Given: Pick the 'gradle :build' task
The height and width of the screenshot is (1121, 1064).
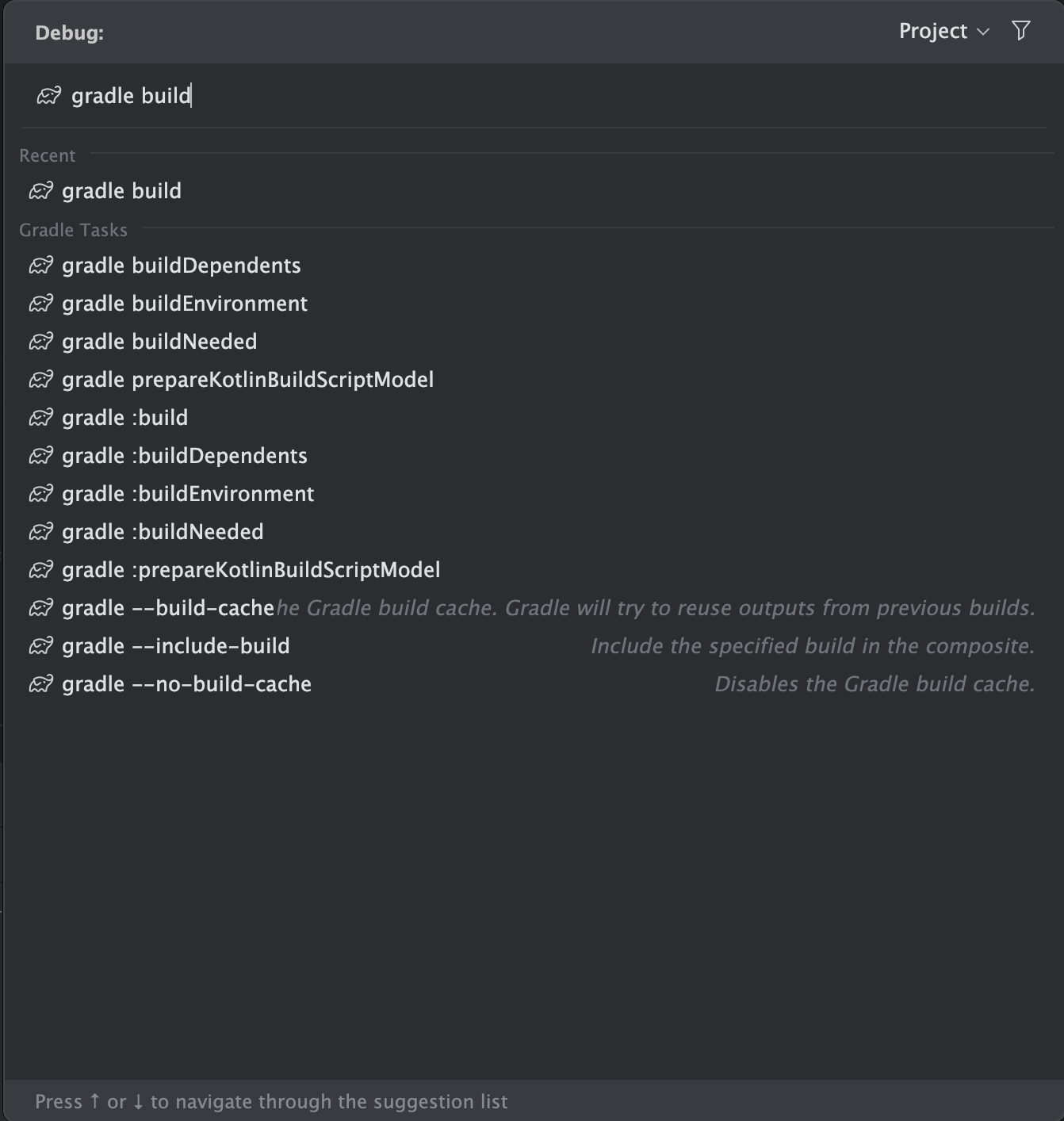Looking at the screenshot, I should tap(124, 418).
